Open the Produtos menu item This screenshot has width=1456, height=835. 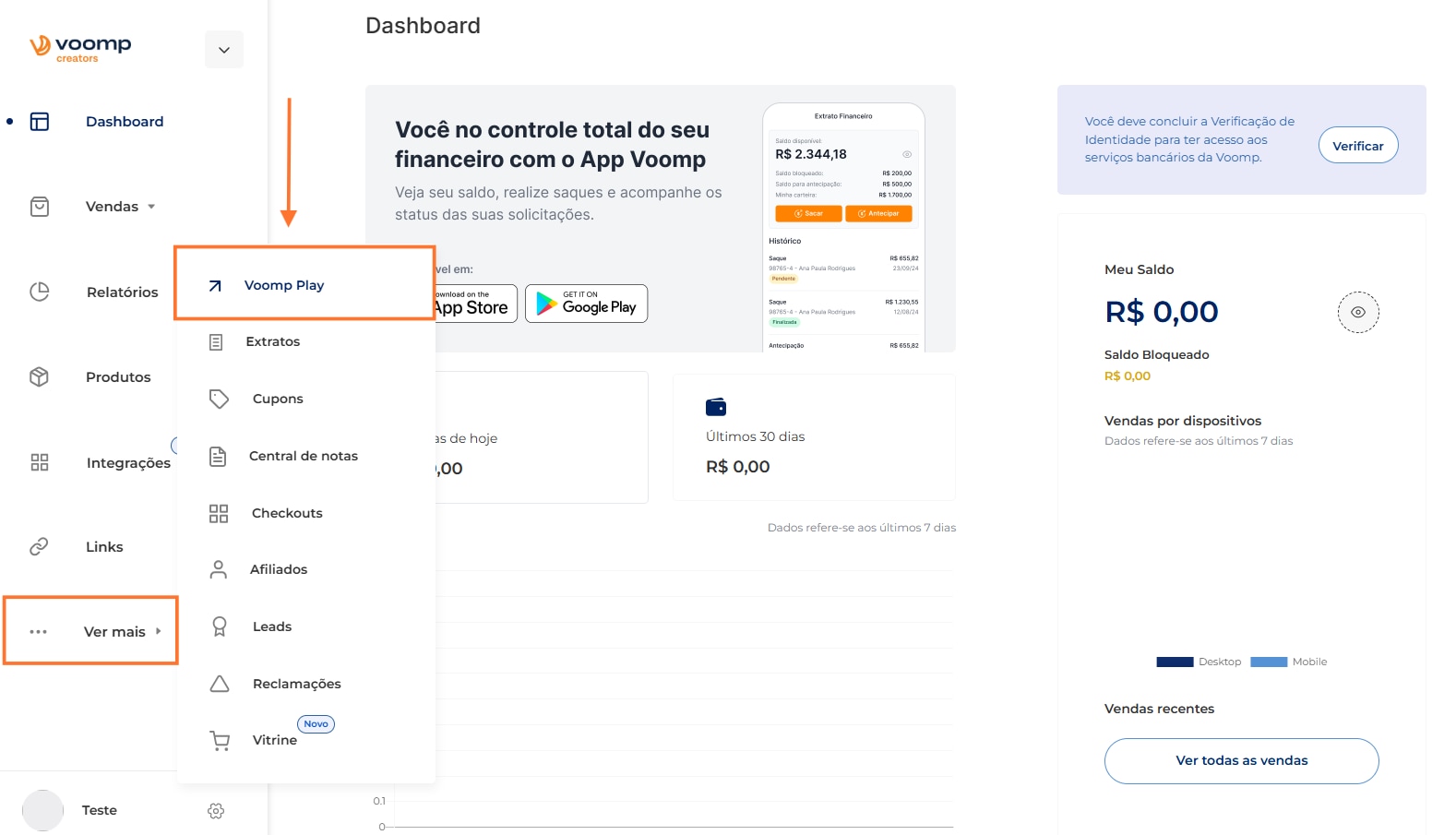(118, 377)
